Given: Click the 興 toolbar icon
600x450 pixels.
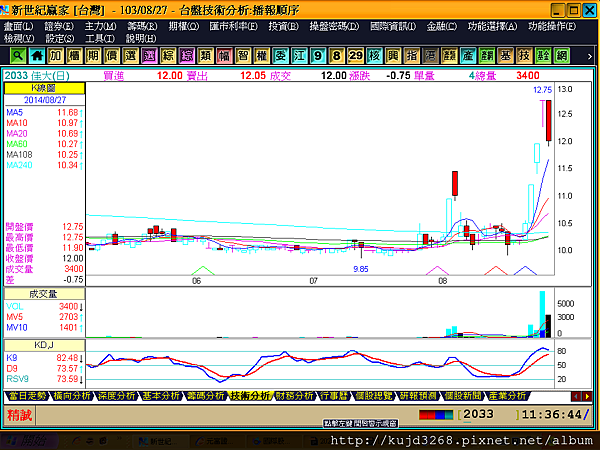Looking at the screenshot, I should click(x=393, y=56).
